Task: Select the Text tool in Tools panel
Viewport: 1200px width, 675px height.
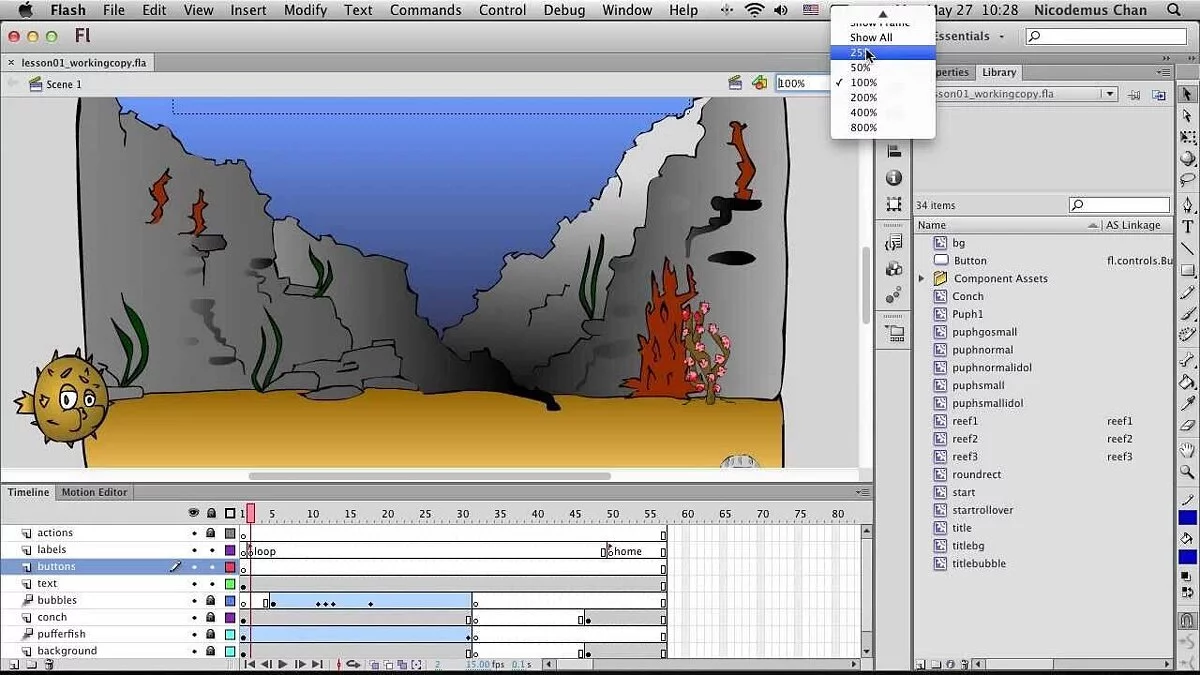Action: [x=1188, y=227]
